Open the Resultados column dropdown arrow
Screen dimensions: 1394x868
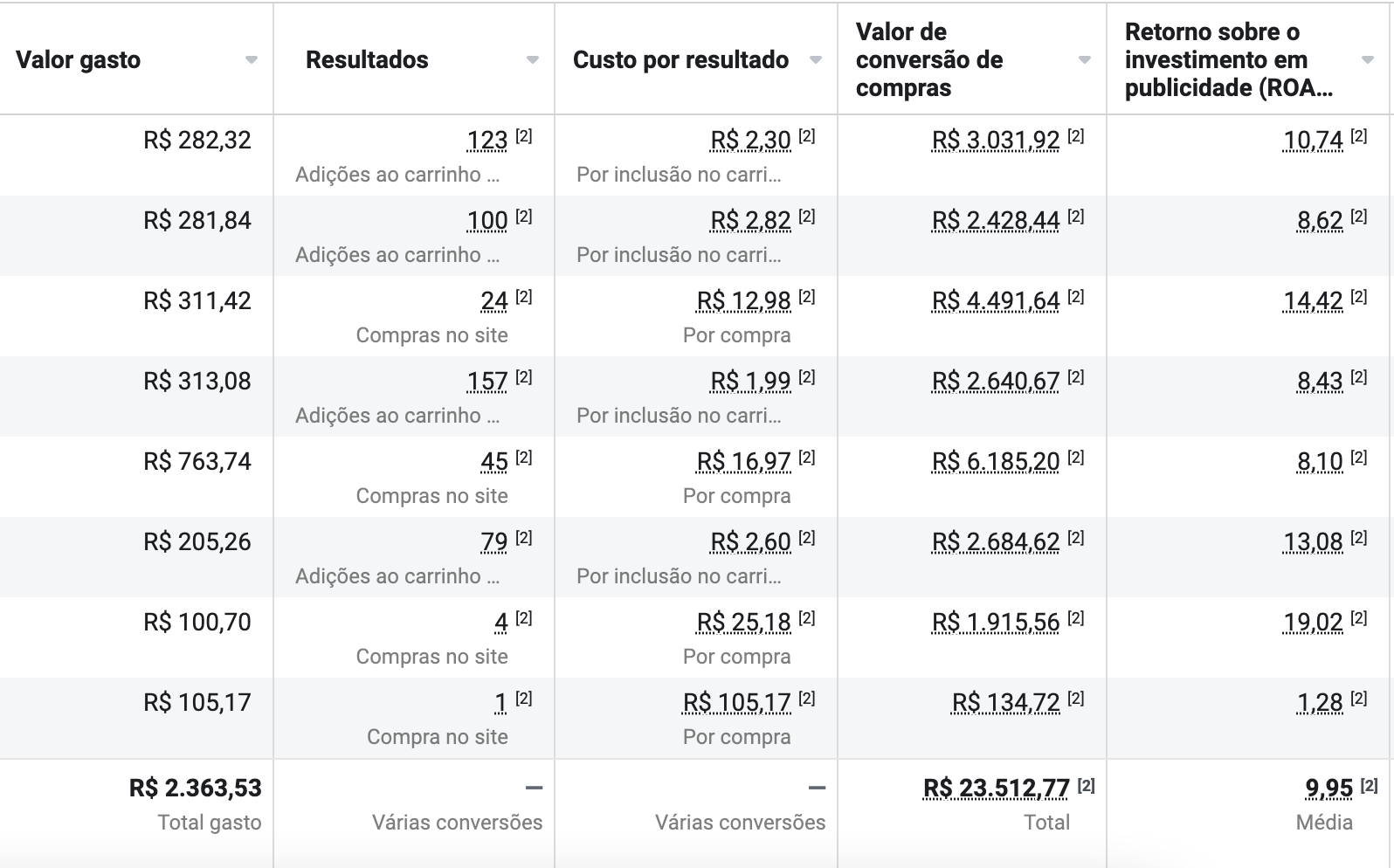tap(533, 60)
